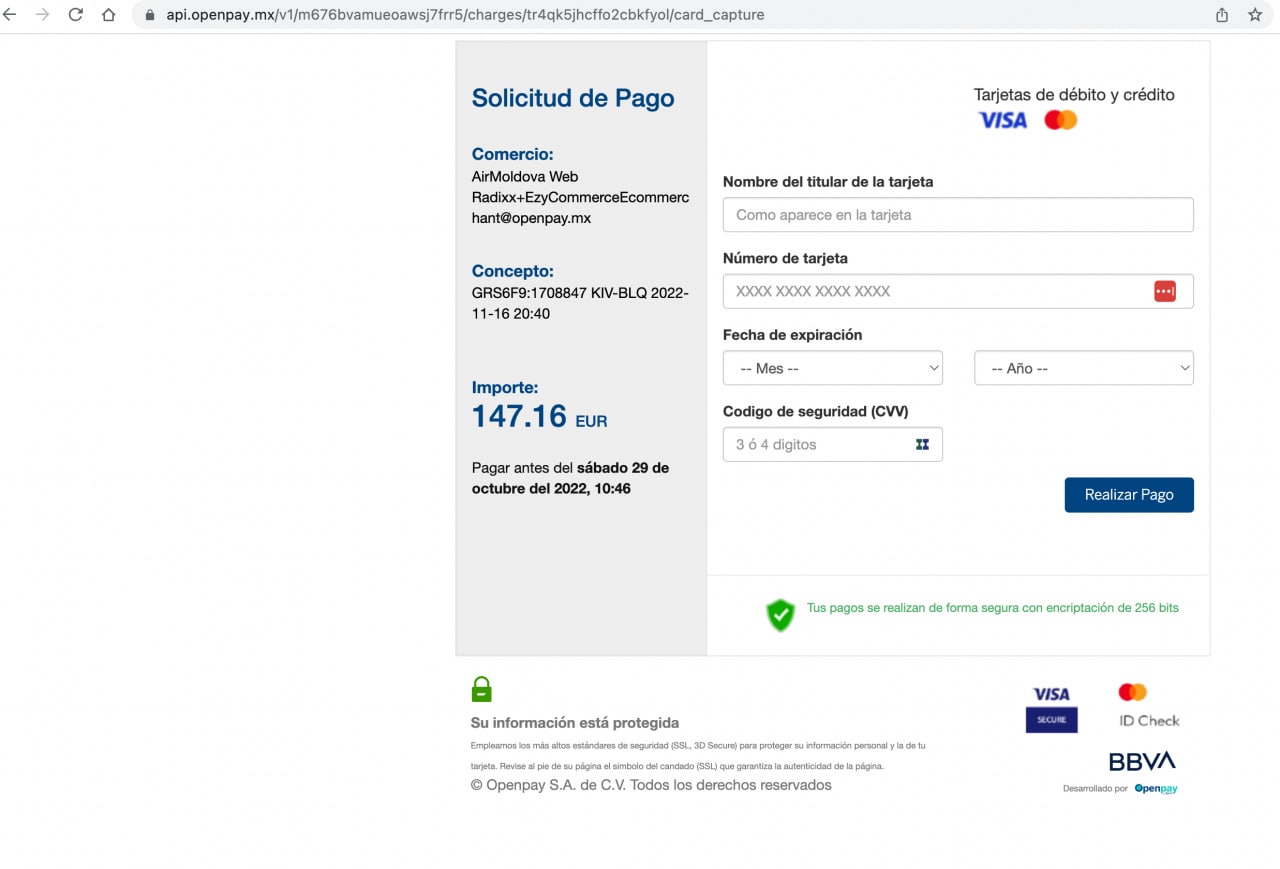Click the Su información está protegida text
Screen dimensions: 1280x869
(575, 723)
